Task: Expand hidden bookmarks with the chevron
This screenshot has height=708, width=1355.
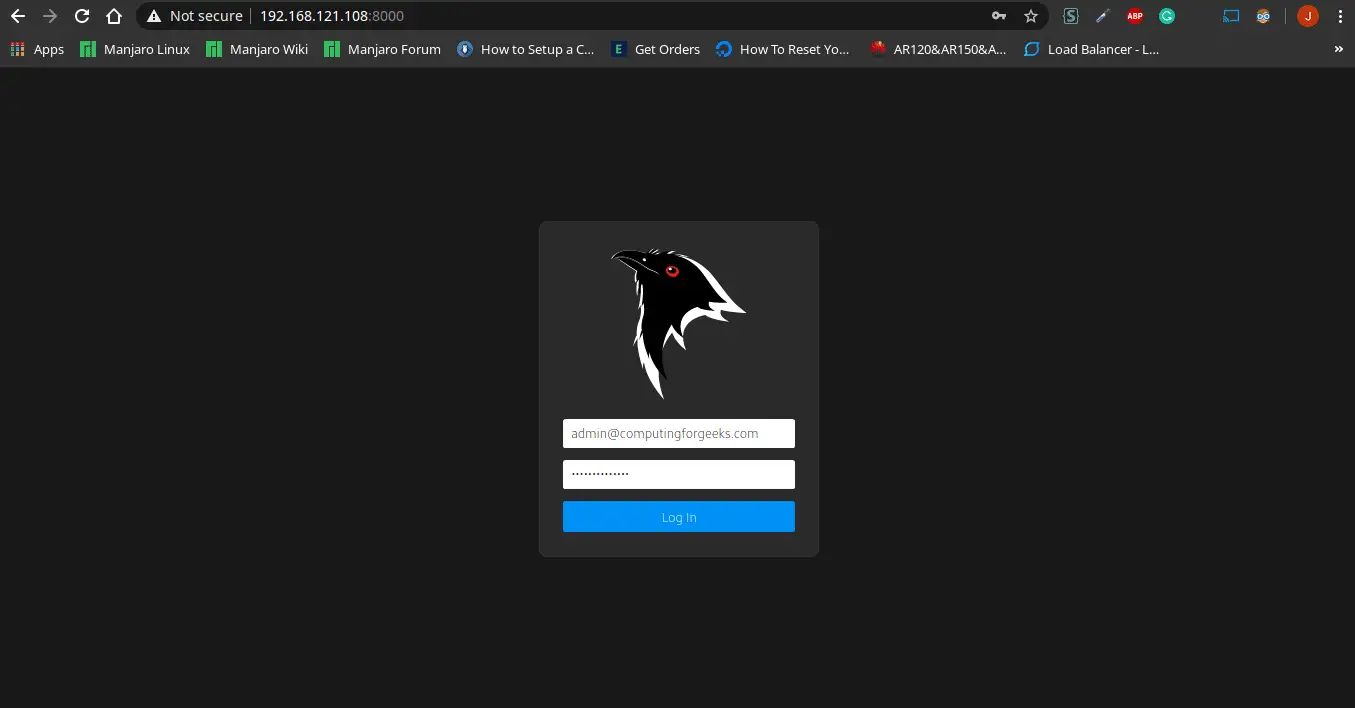Action: click(1339, 48)
